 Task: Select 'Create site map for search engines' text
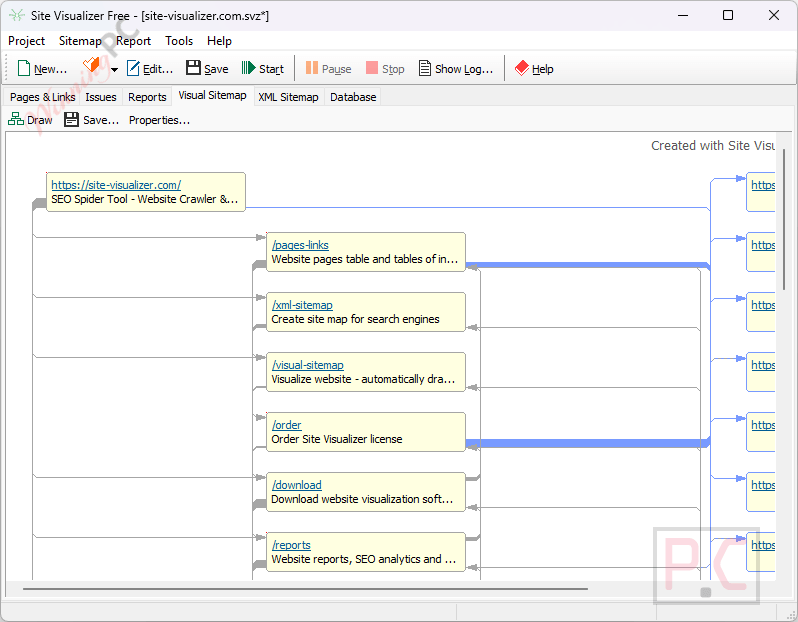(x=355, y=319)
